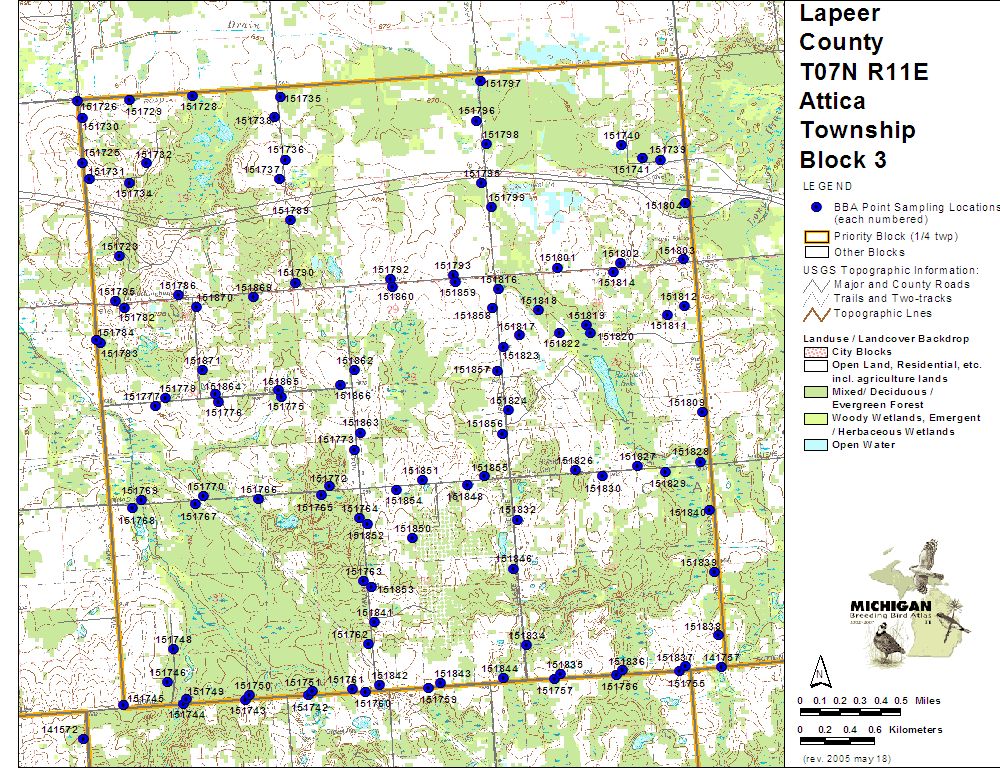The height and width of the screenshot is (768, 1000).
Task: Select the point marker labeled 151809
Action: [703, 411]
